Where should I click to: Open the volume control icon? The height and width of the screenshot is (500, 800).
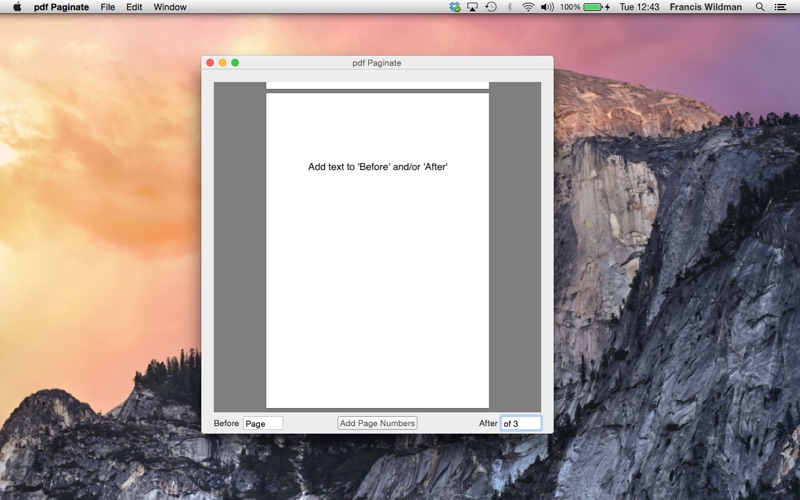coord(547,7)
